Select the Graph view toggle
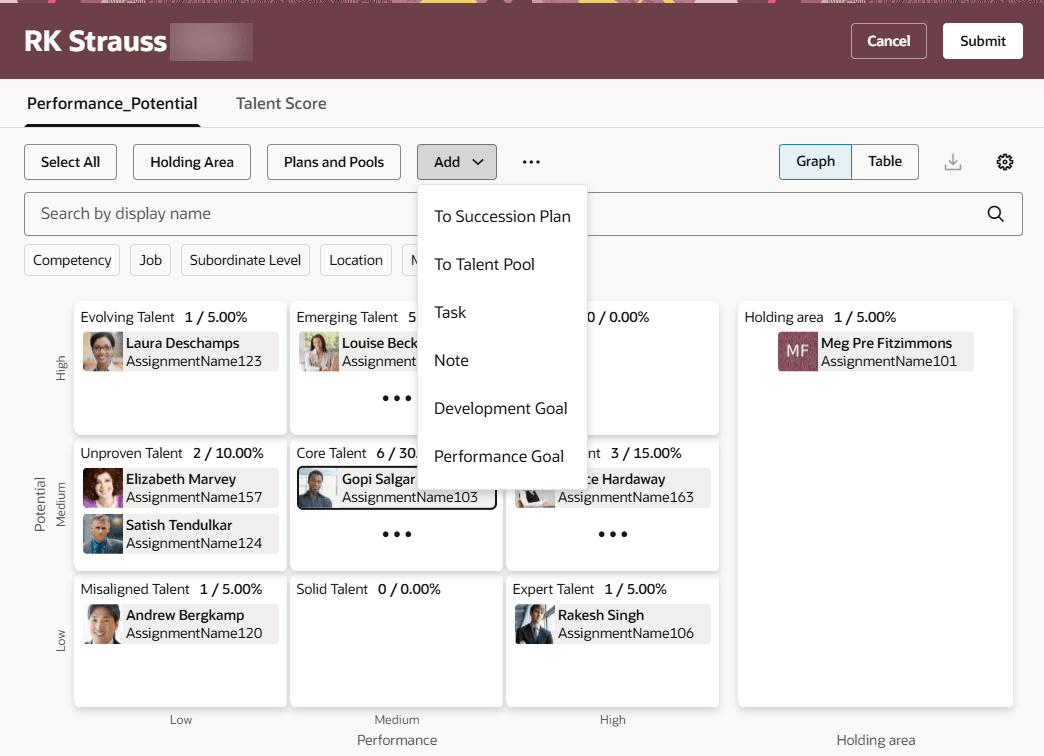The width and height of the screenshot is (1044, 756). 815,161
